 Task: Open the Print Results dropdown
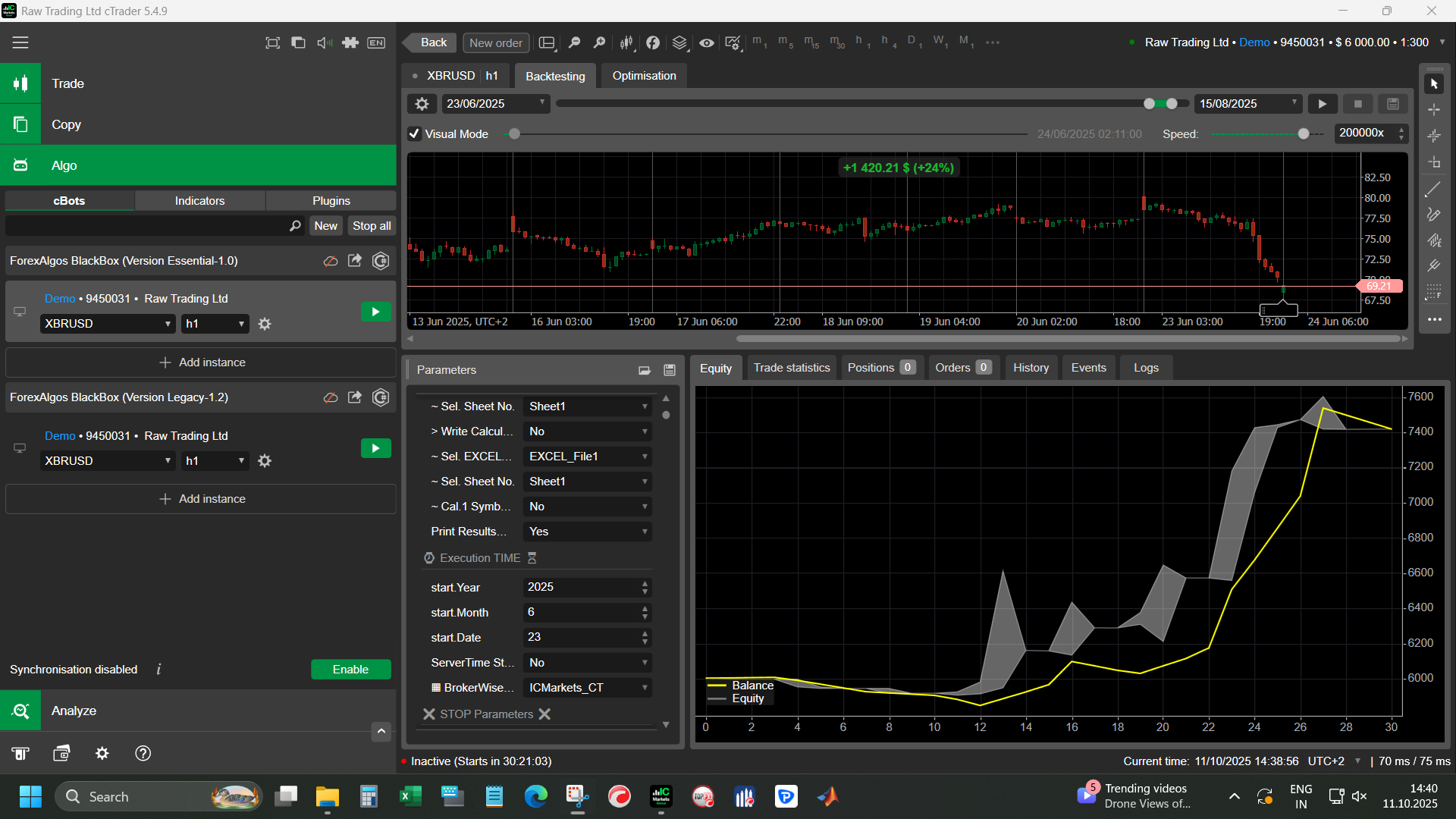[x=587, y=532]
